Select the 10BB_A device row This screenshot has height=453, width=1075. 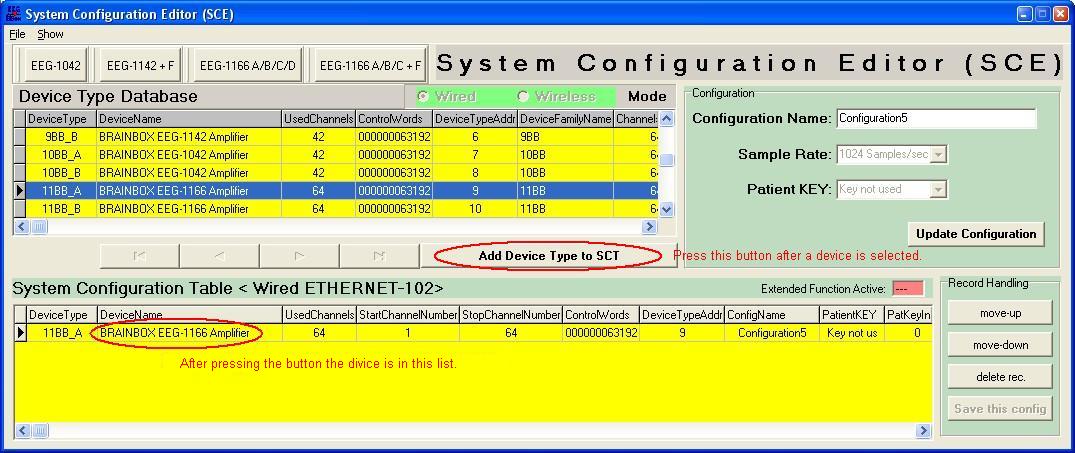click(x=336, y=155)
